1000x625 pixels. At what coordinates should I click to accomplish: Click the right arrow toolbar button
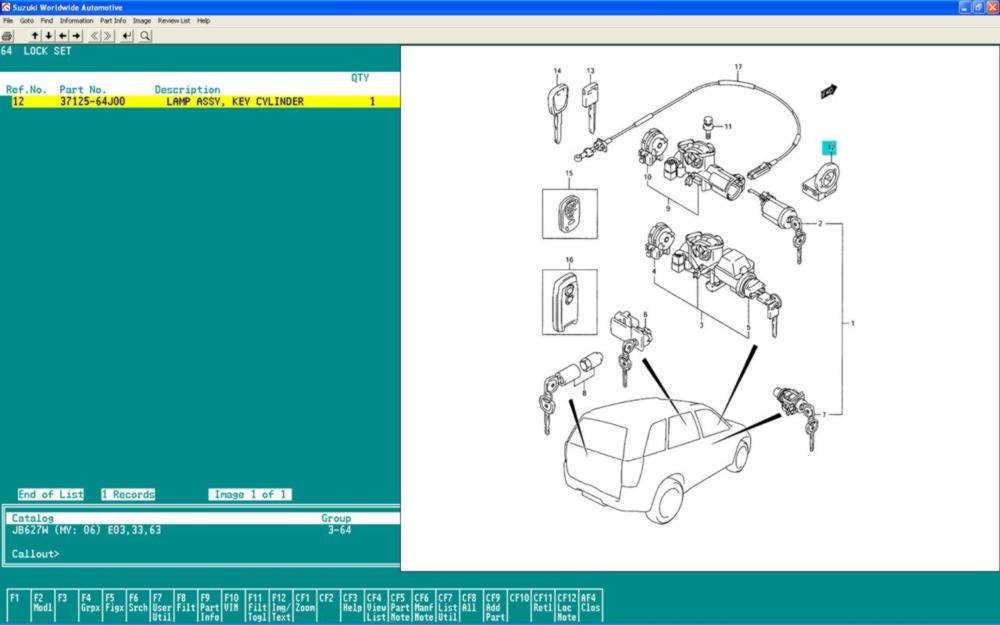[x=76, y=36]
